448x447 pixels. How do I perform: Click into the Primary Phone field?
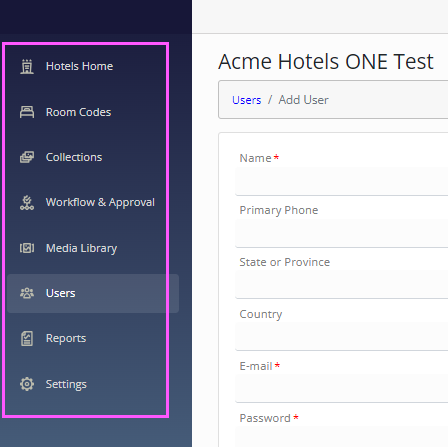(342, 233)
